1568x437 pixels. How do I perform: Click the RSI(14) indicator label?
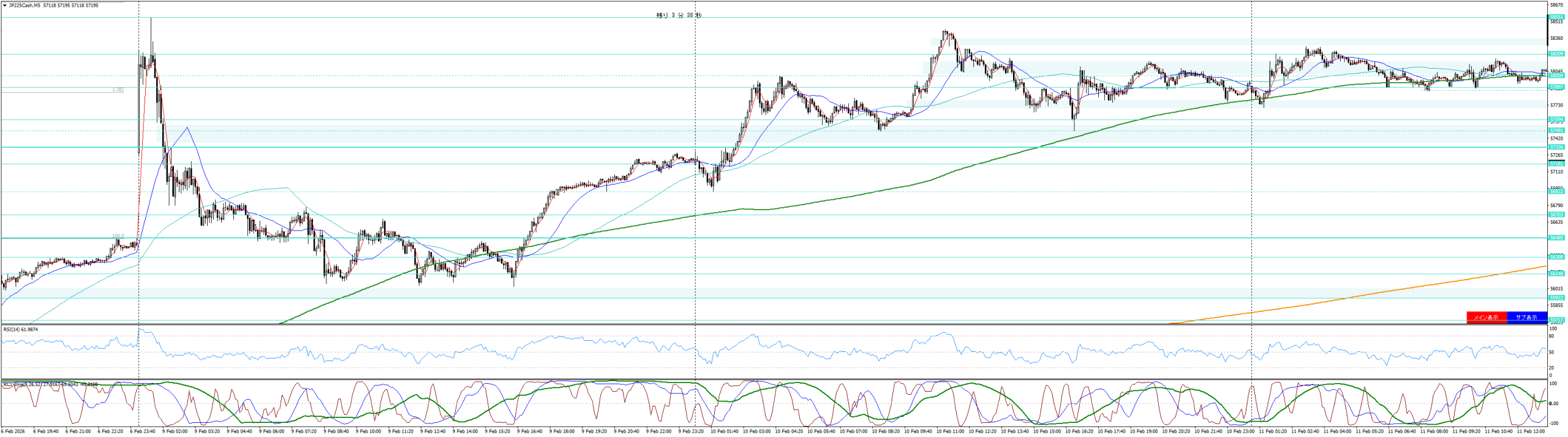[20, 330]
